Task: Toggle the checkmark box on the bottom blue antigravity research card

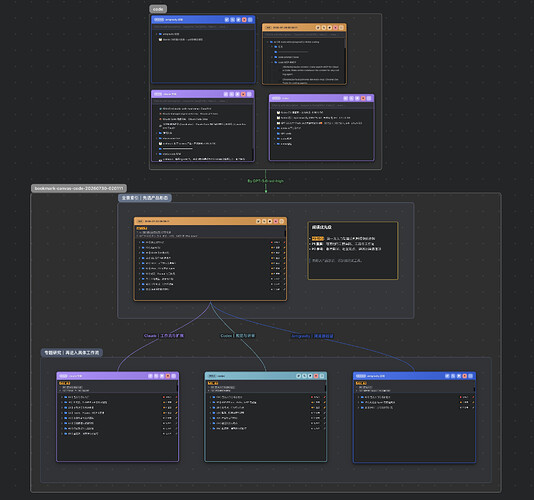Action: click(447, 376)
